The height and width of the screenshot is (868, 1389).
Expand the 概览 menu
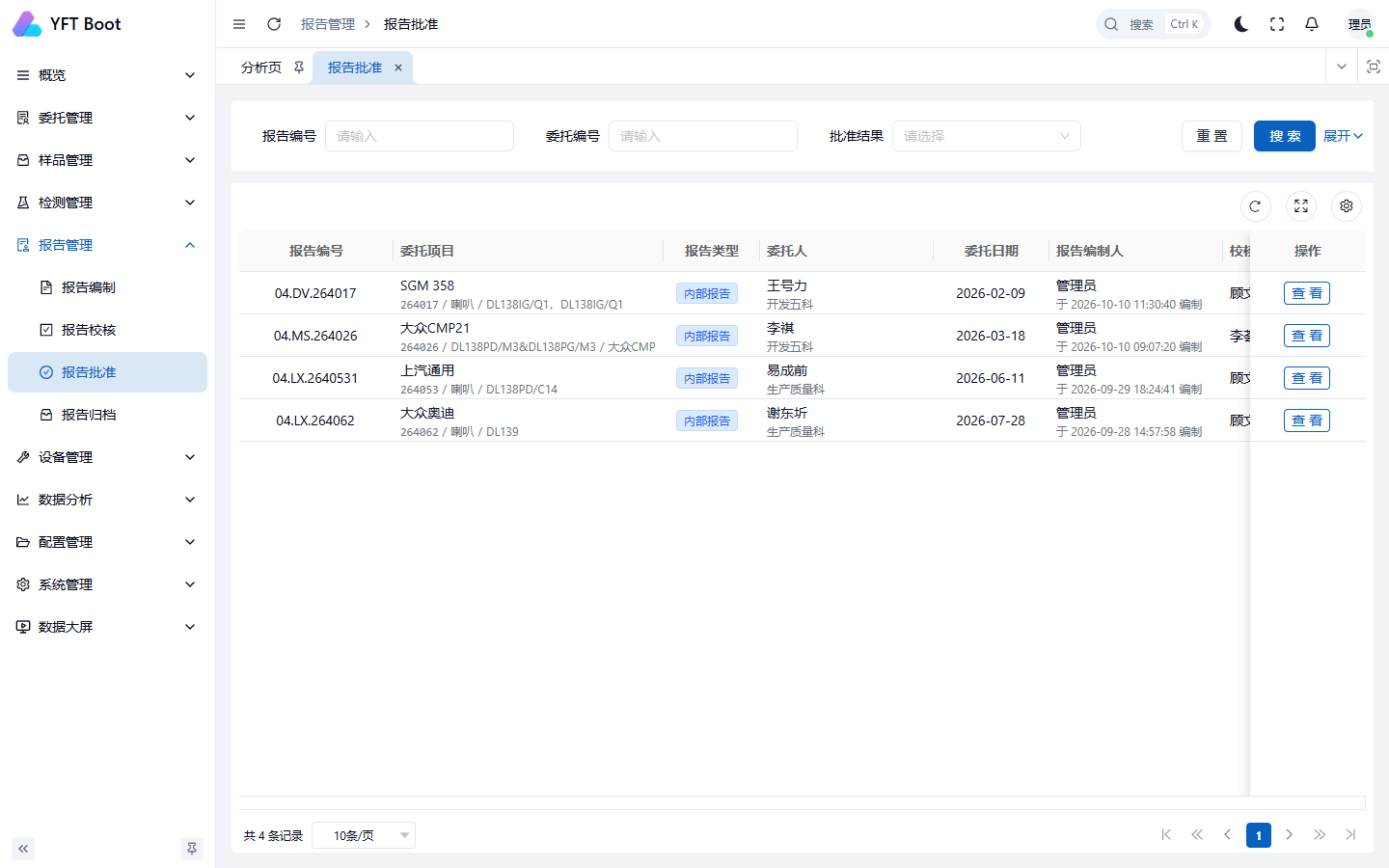pos(107,75)
